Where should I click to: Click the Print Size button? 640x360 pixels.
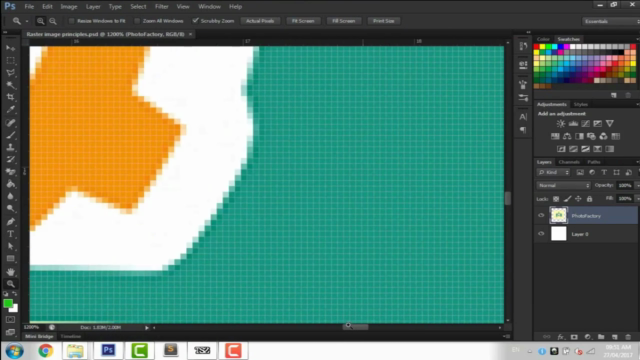384,21
